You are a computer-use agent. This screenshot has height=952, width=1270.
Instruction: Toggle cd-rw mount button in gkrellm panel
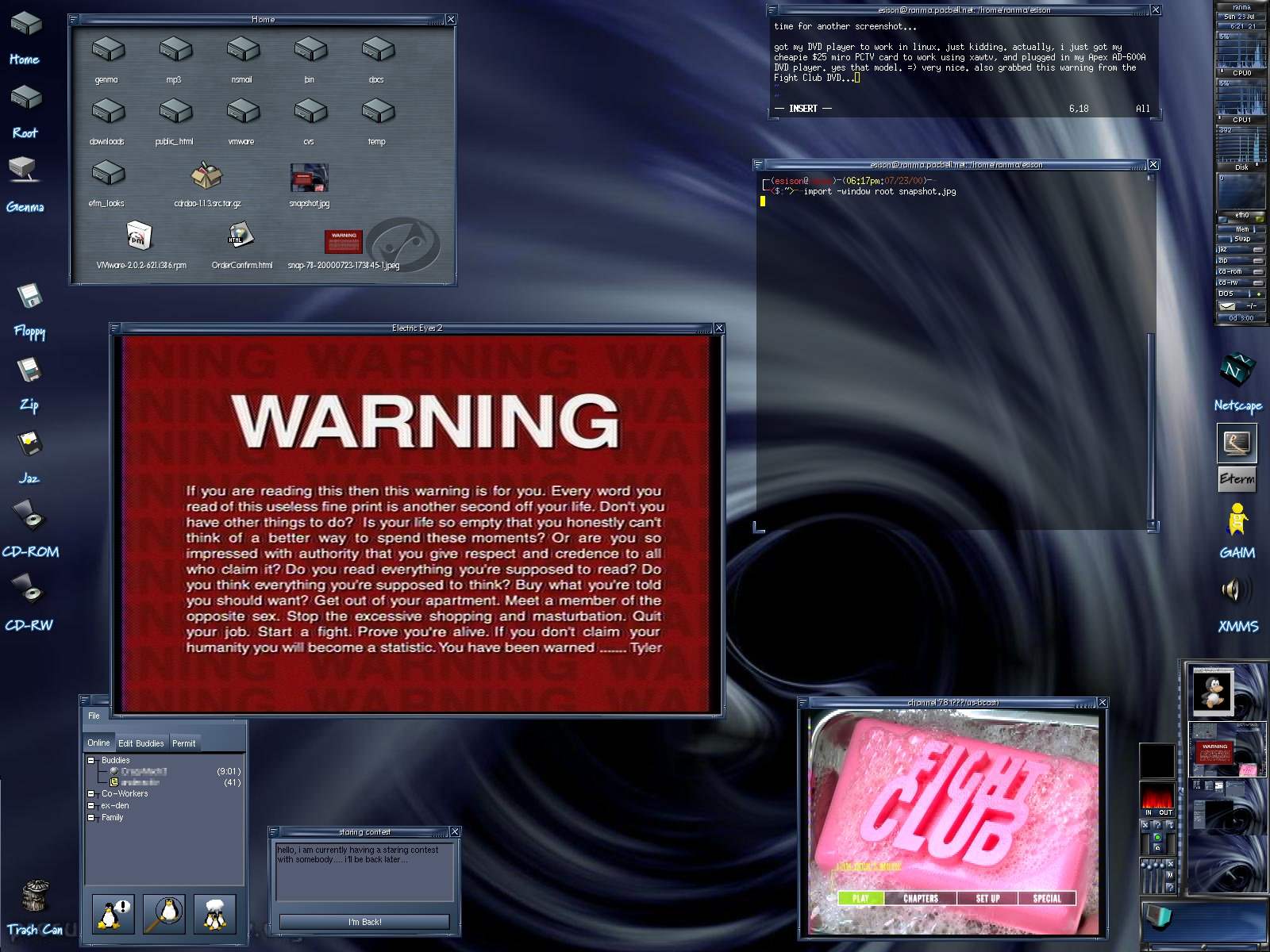[x=1258, y=282]
